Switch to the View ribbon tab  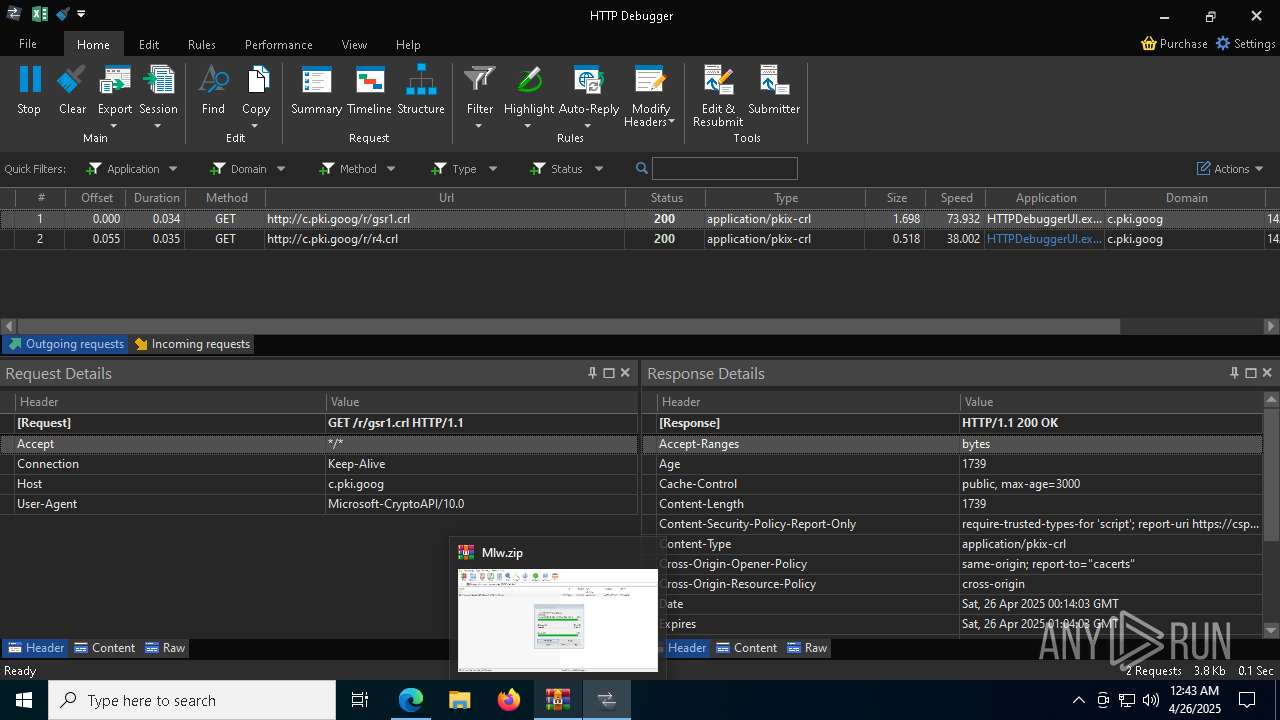[x=354, y=44]
